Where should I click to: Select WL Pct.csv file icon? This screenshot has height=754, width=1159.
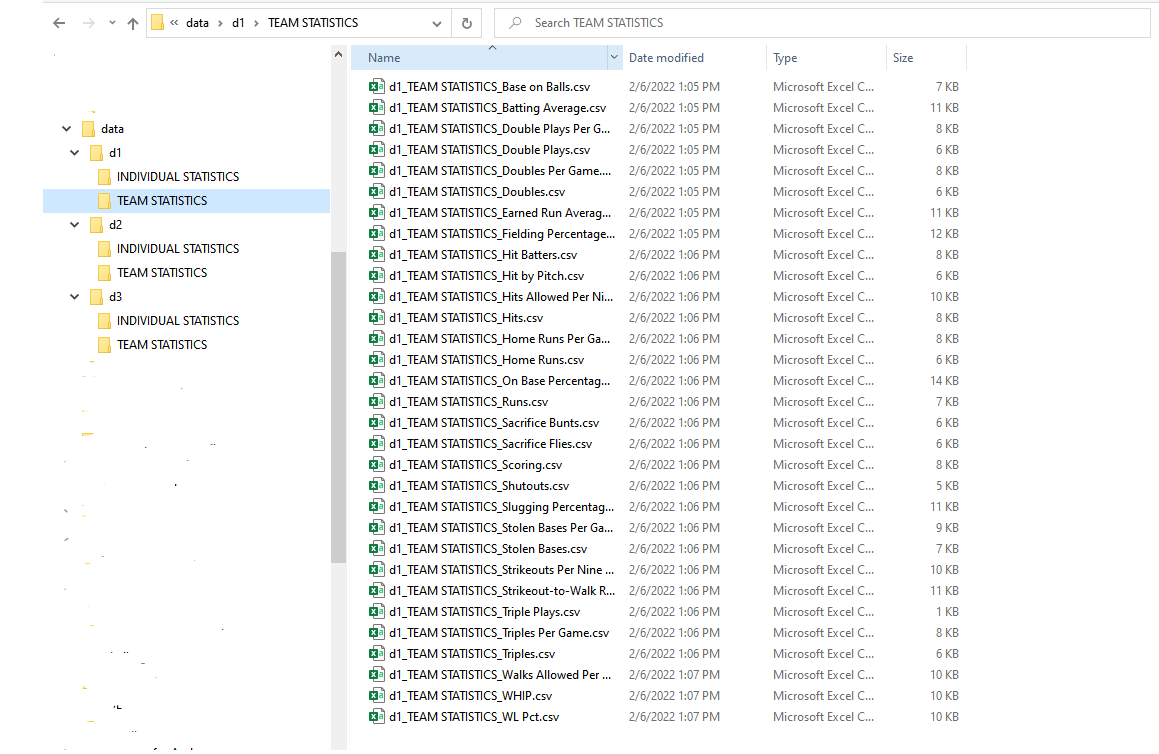tap(377, 717)
